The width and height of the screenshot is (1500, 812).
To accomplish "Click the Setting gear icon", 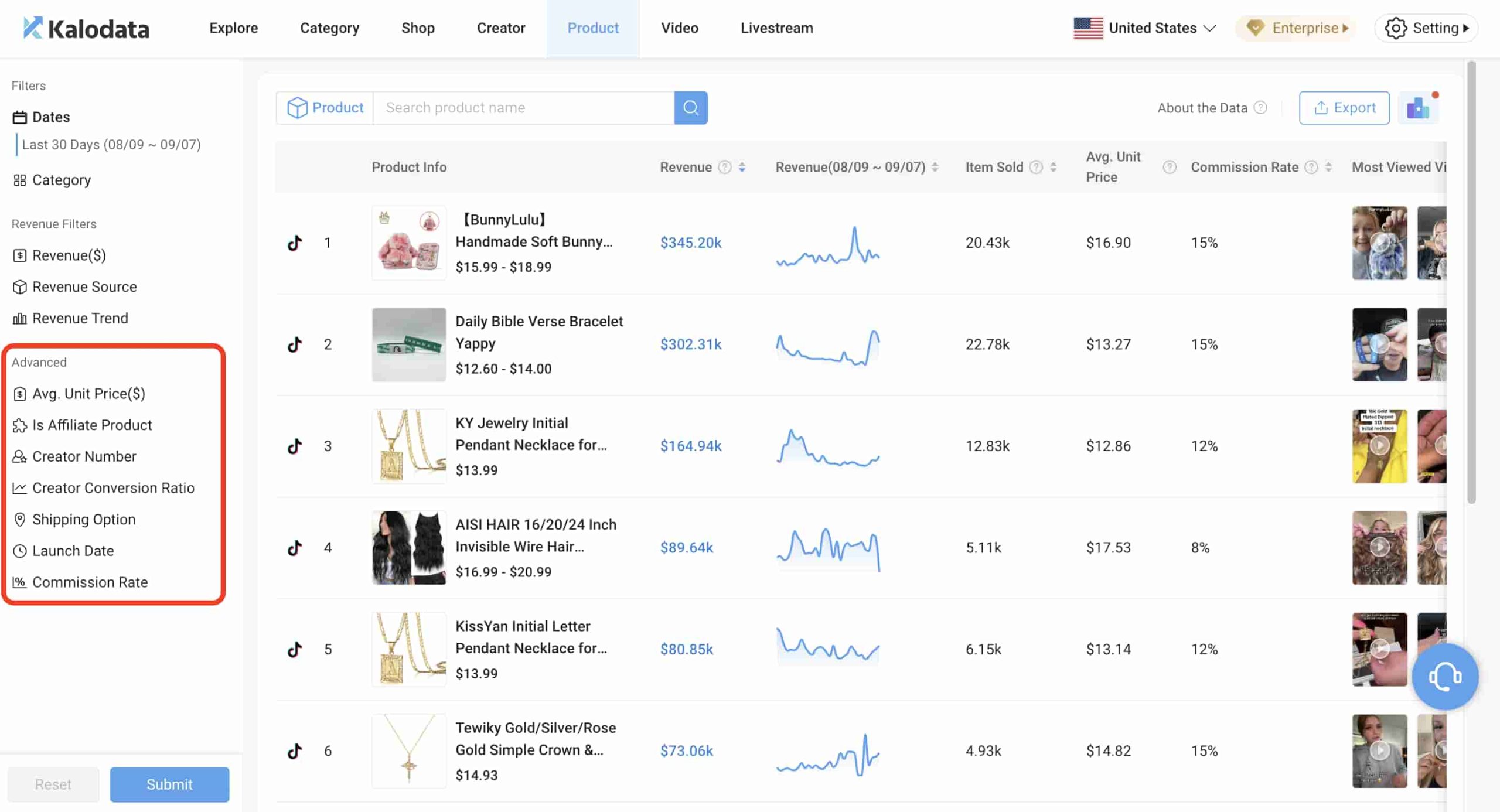I will (x=1397, y=28).
